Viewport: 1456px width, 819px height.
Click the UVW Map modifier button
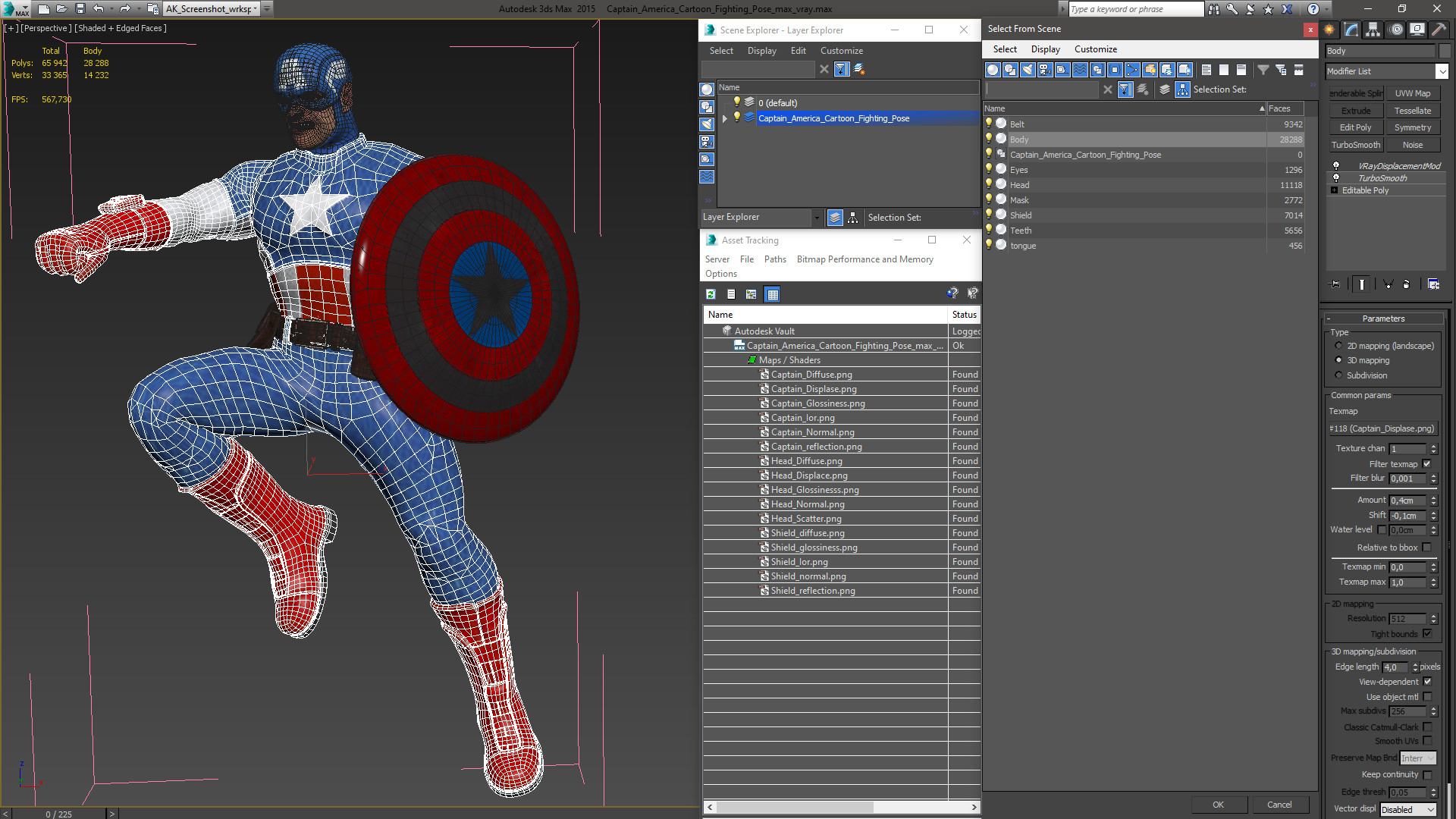tap(1412, 93)
